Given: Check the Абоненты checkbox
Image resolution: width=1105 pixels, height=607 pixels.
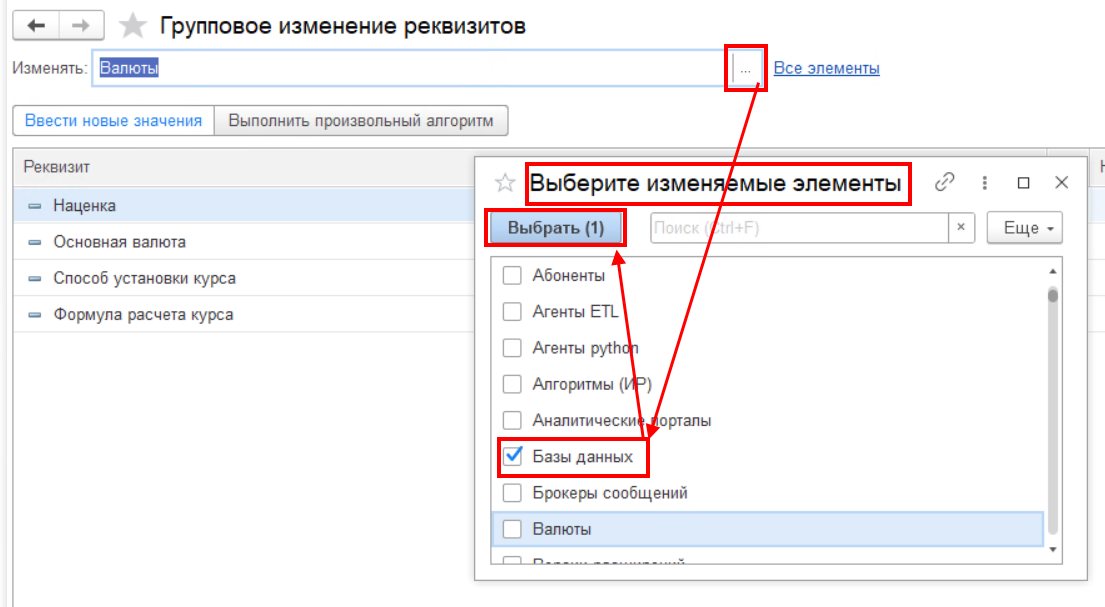Looking at the screenshot, I should click(512, 275).
